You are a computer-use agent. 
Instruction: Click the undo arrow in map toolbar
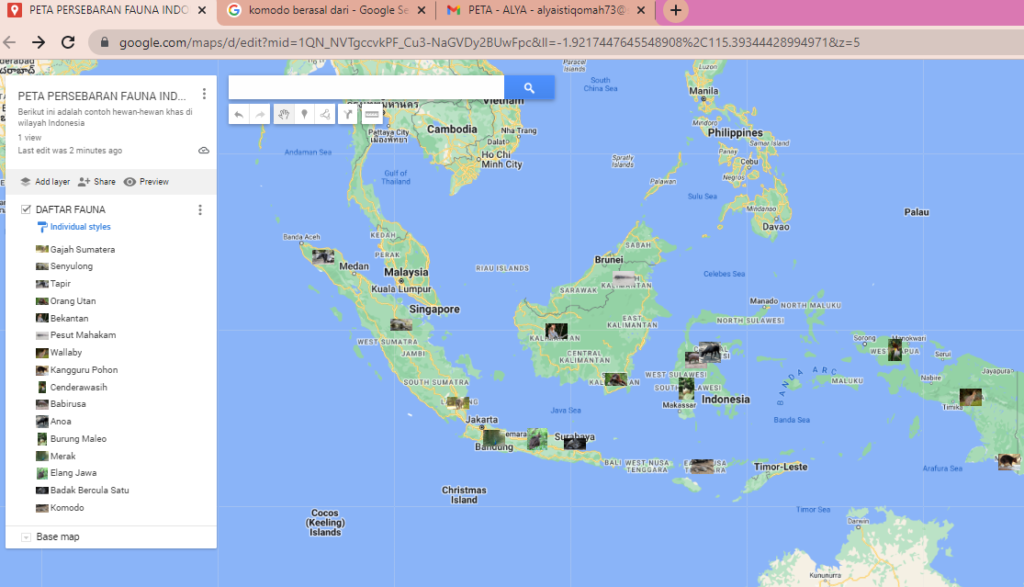238,115
